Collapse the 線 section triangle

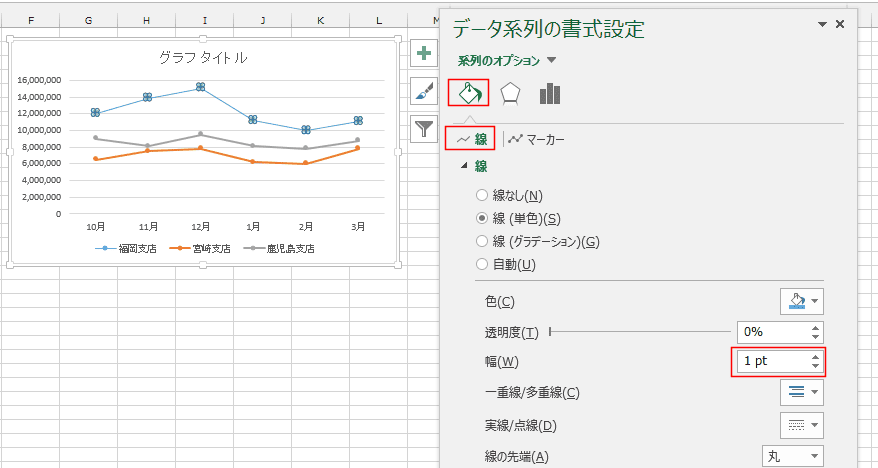(464, 166)
